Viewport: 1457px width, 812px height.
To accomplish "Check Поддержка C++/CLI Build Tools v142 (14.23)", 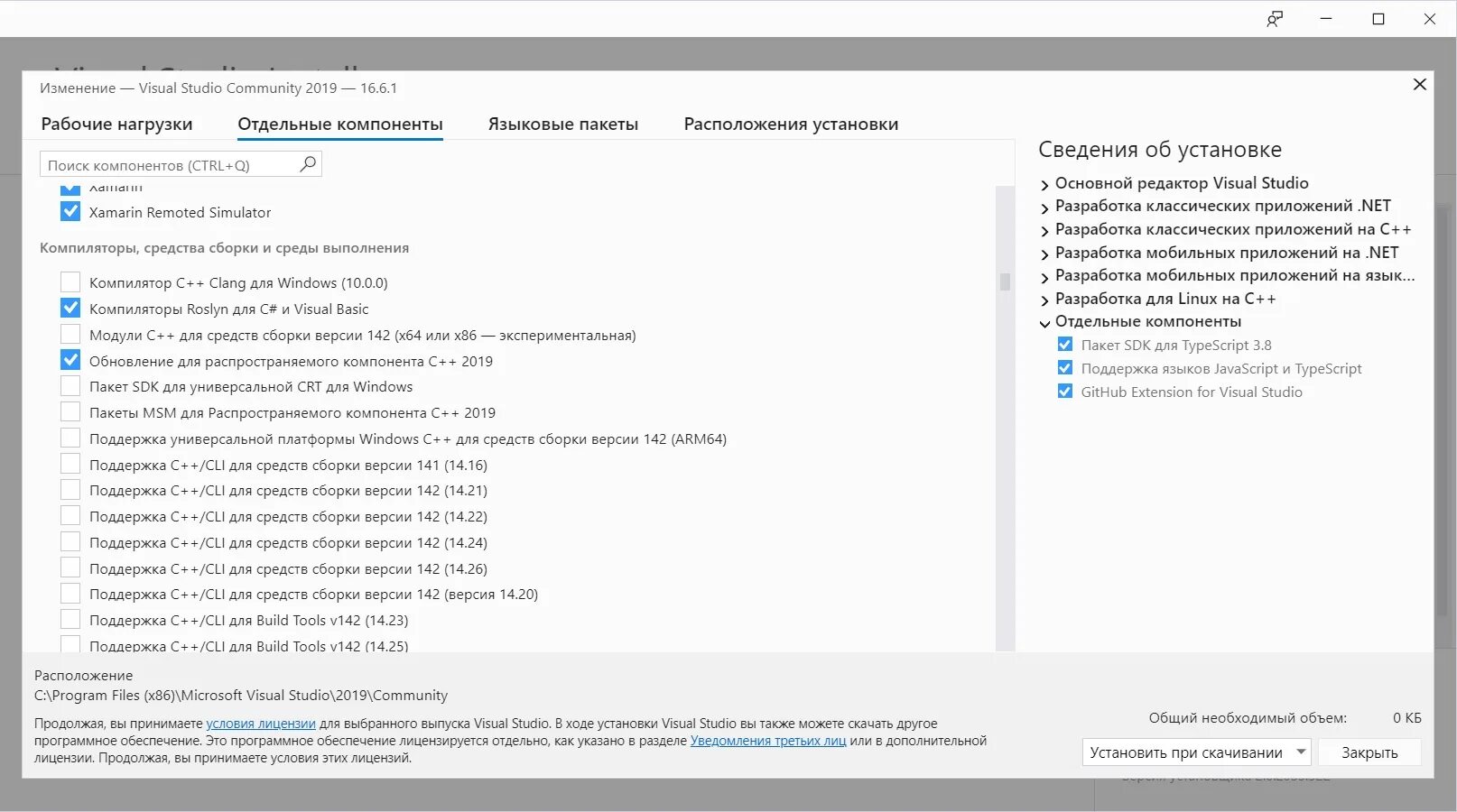I will (x=70, y=620).
